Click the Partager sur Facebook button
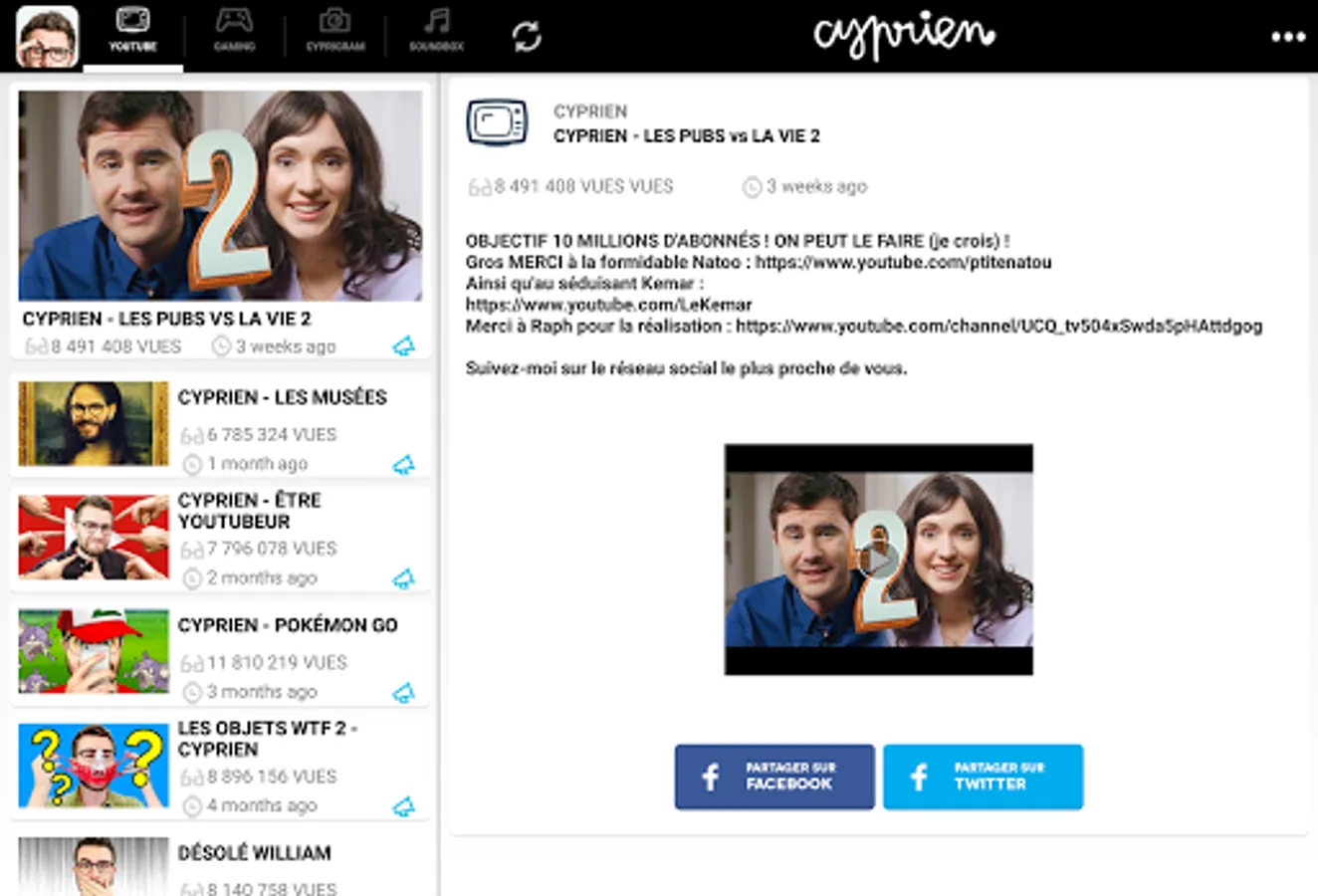 pos(774,777)
